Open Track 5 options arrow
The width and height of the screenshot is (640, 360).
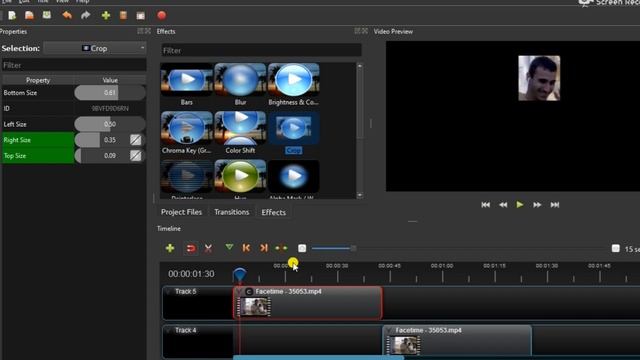point(169,291)
